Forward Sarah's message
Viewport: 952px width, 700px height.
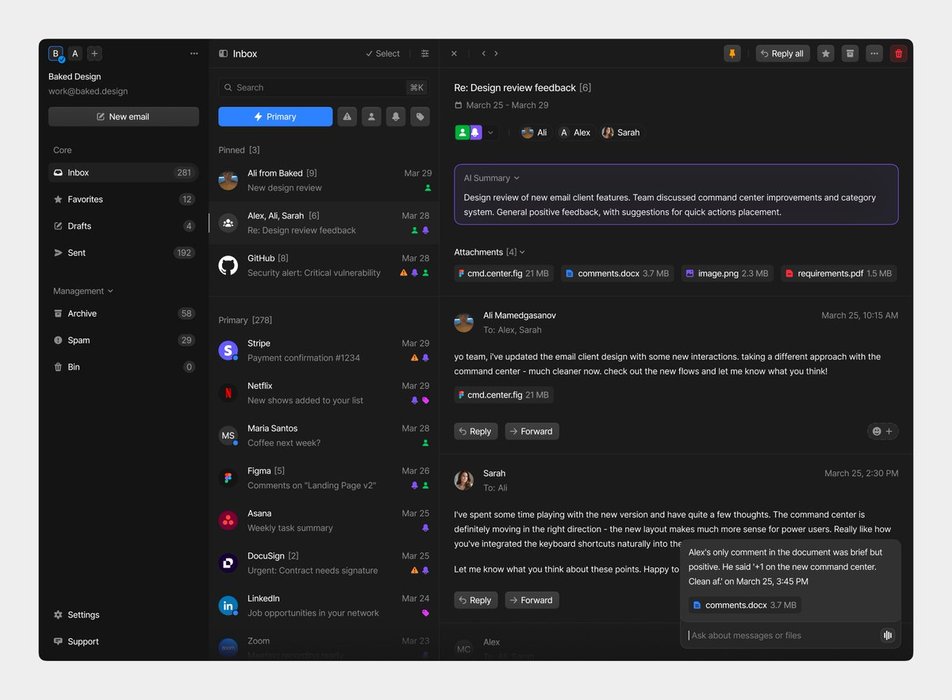coord(531,600)
